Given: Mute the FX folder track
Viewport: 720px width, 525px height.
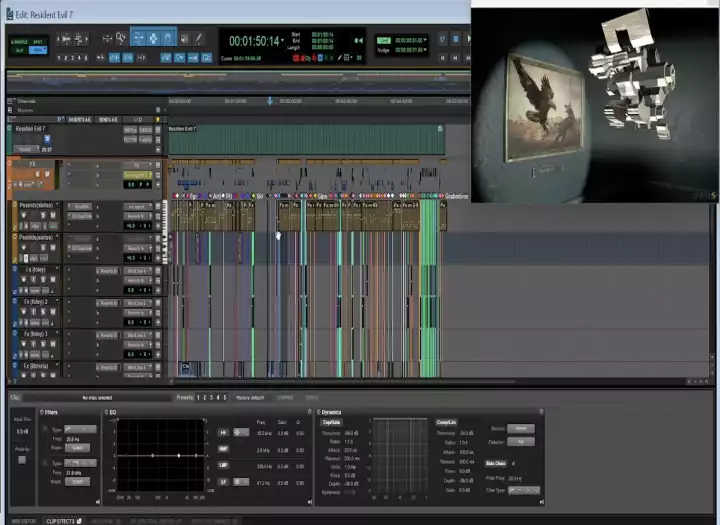Looking at the screenshot, I should pos(47,174).
